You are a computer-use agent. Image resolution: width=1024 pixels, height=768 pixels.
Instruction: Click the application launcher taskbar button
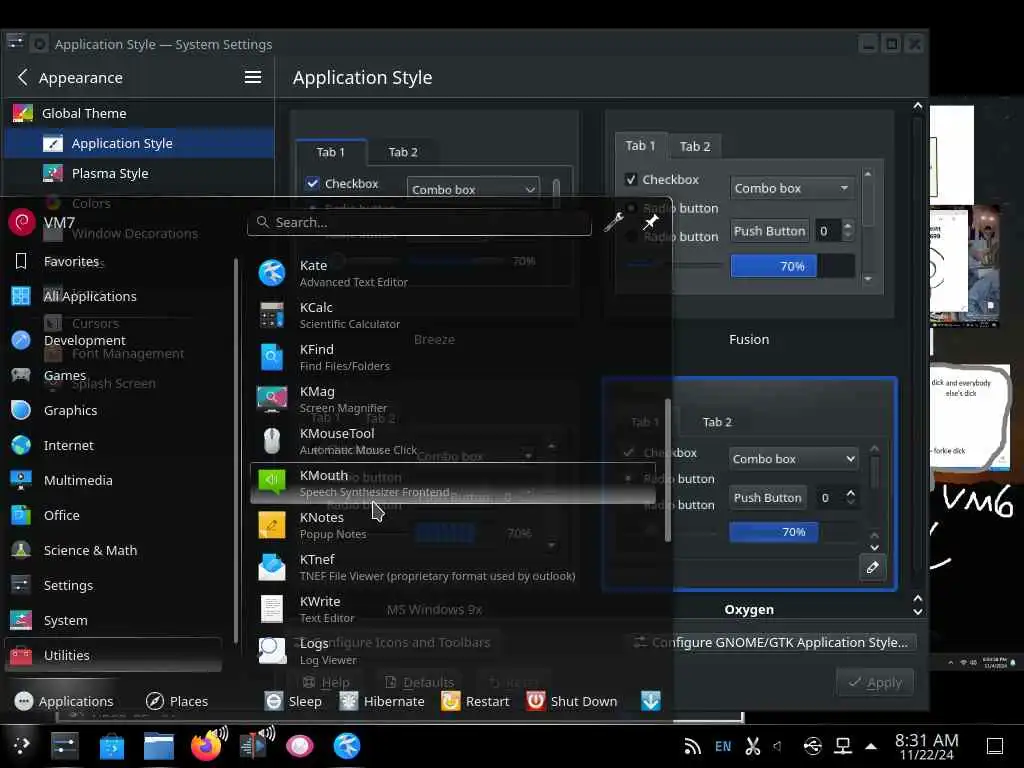[x=21, y=746]
